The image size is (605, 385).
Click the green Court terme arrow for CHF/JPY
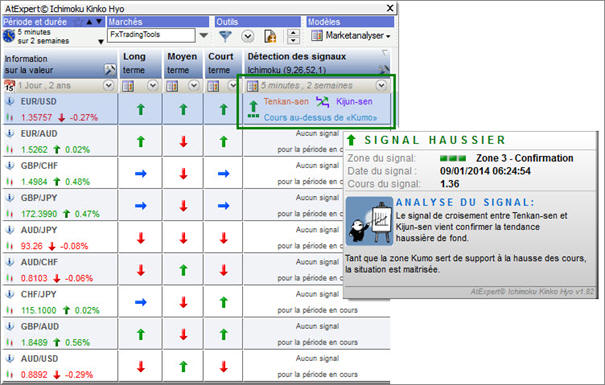coord(223,302)
